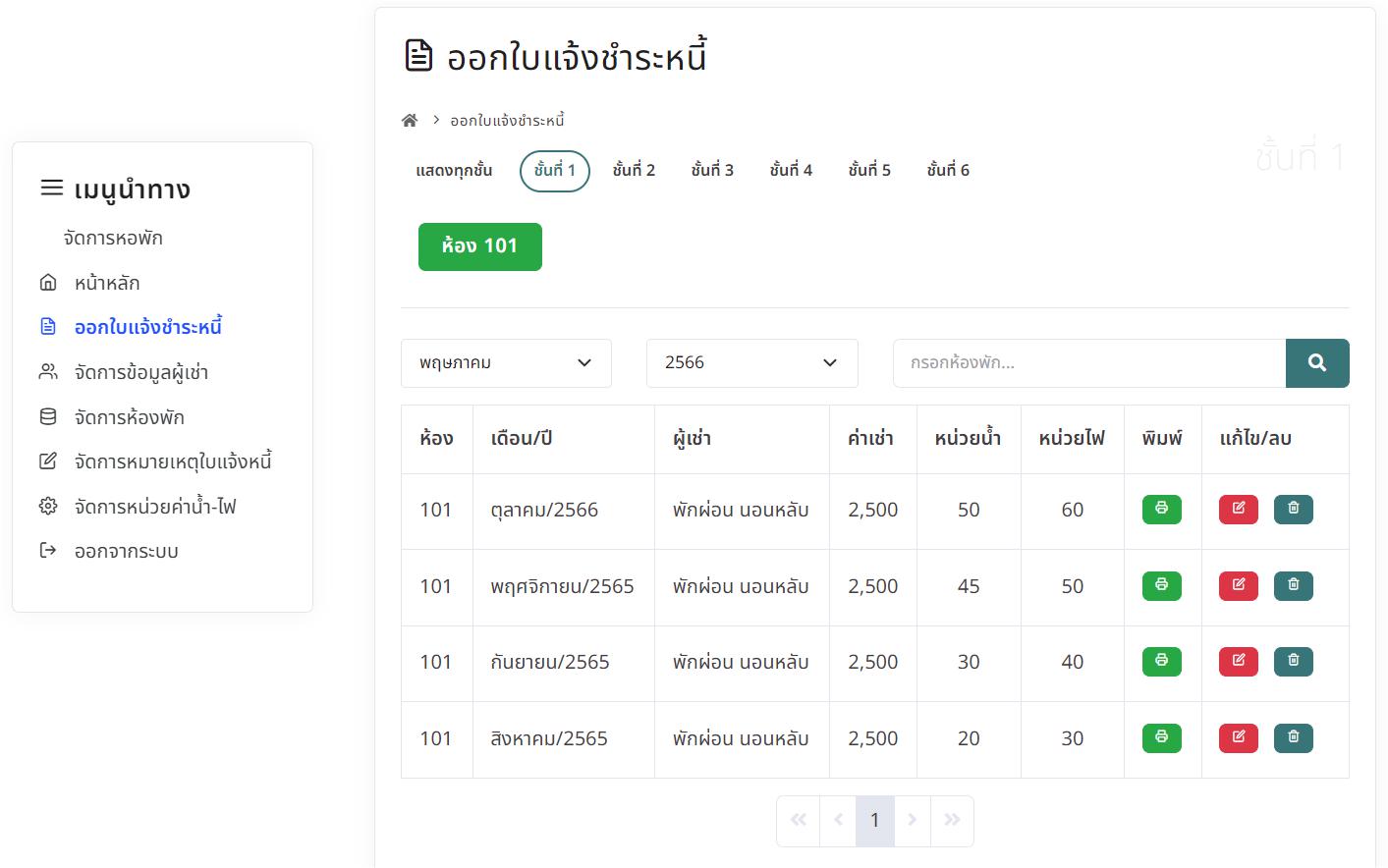Click the red edit icon for พฤศจิกายน/2565

coord(1238,586)
